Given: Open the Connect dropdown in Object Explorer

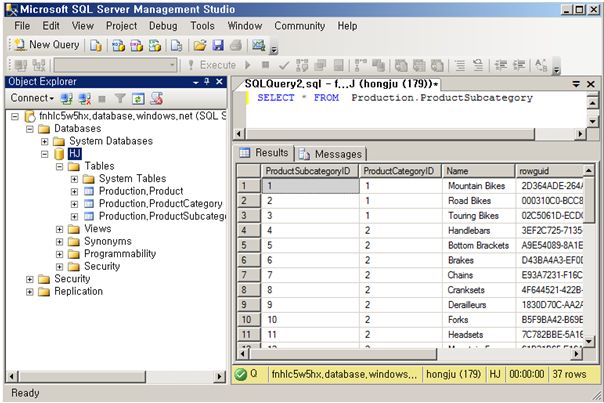Looking at the screenshot, I should pyautogui.click(x=32, y=98).
